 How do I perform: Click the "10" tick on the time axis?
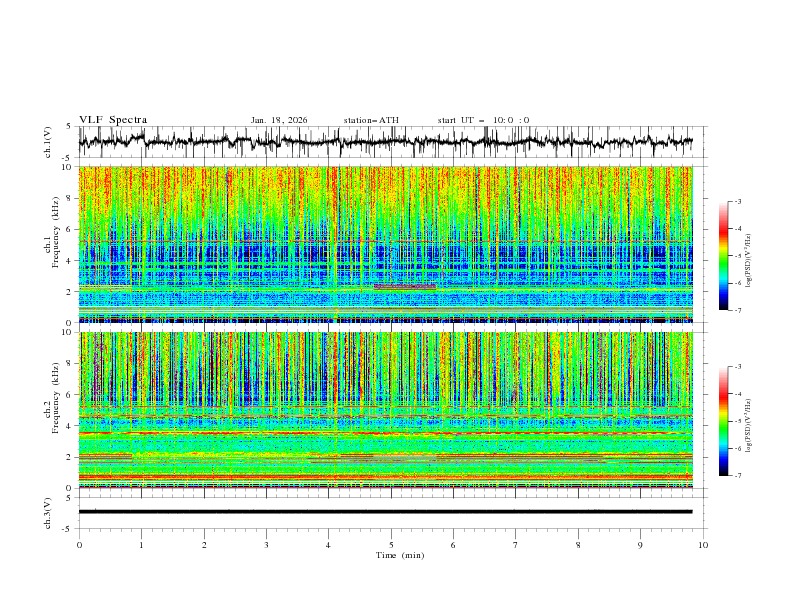coord(703,545)
